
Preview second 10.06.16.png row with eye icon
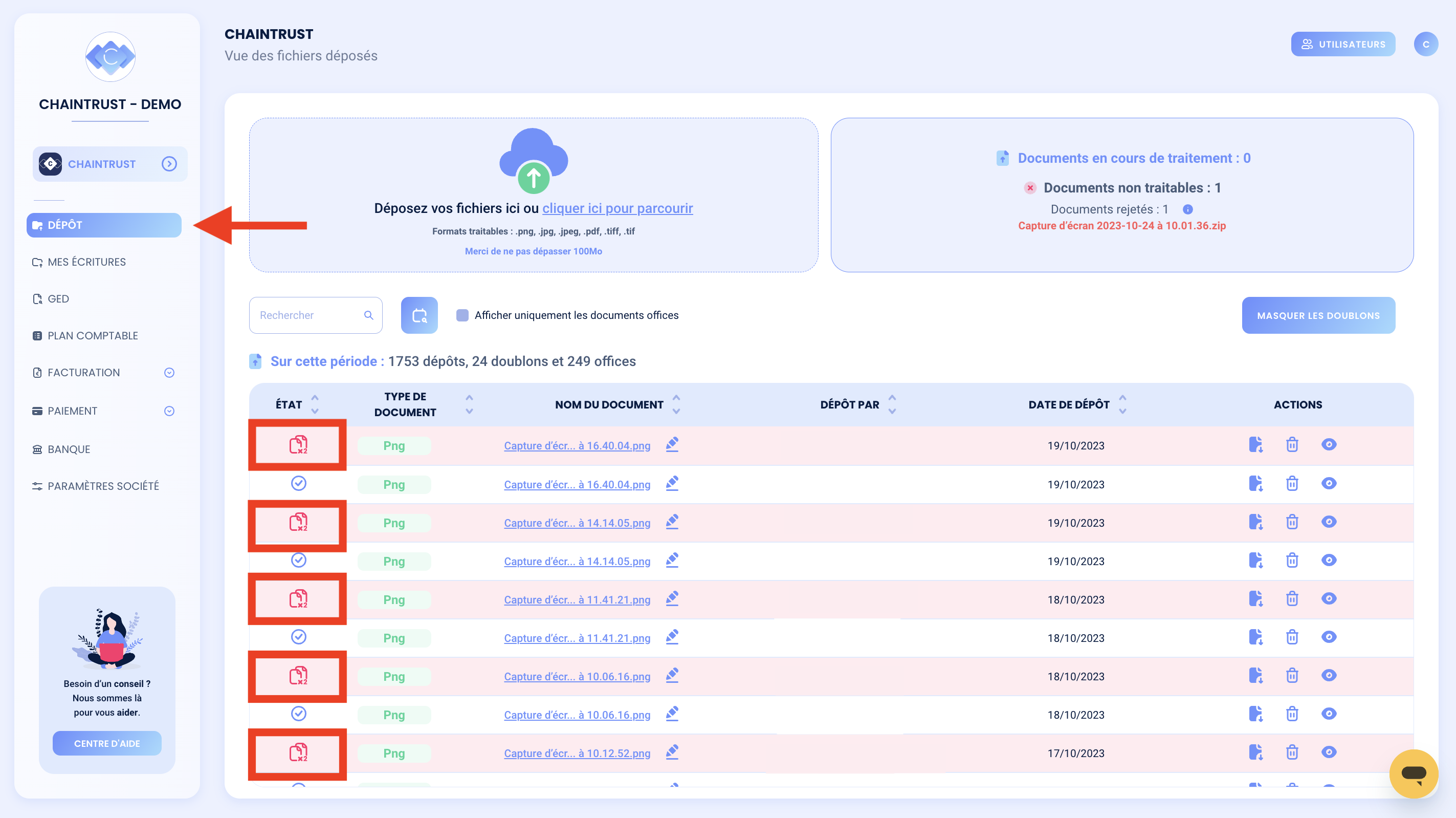click(1329, 715)
